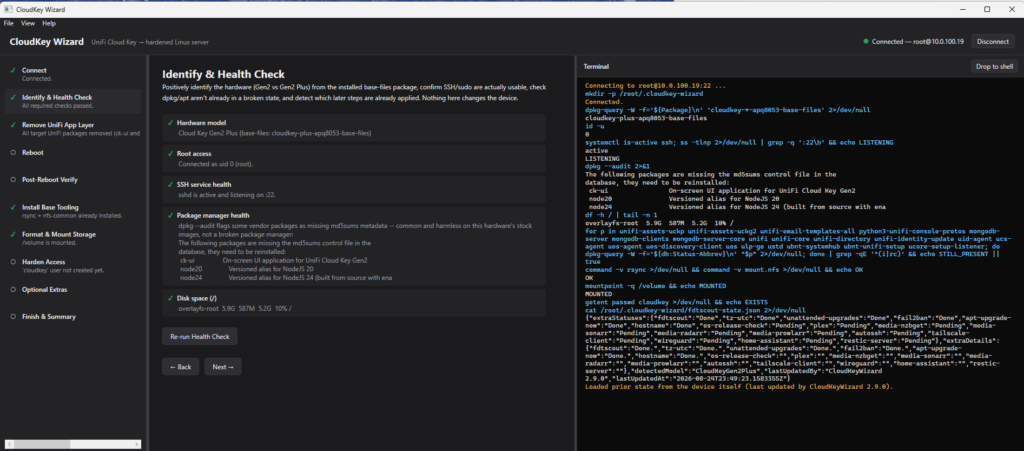The height and width of the screenshot is (451, 1024).
Task: Open the View menu
Action: tap(28, 23)
